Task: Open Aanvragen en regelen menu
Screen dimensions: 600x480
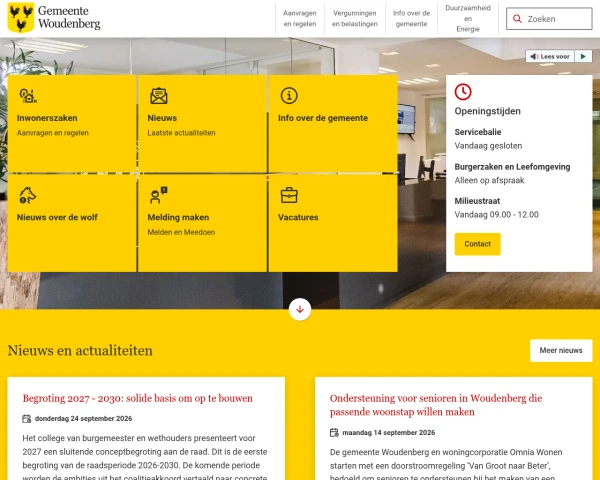Action: [300, 18]
